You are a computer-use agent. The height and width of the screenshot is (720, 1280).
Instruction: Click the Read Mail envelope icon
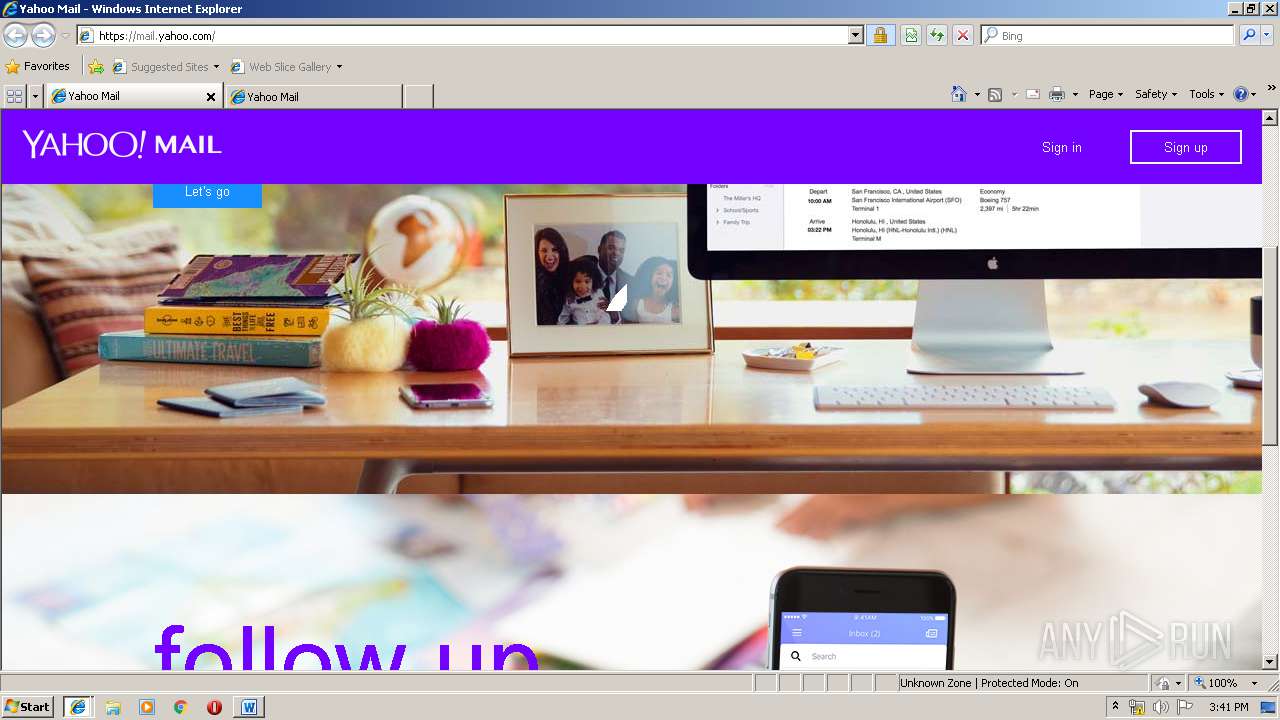[1033, 94]
